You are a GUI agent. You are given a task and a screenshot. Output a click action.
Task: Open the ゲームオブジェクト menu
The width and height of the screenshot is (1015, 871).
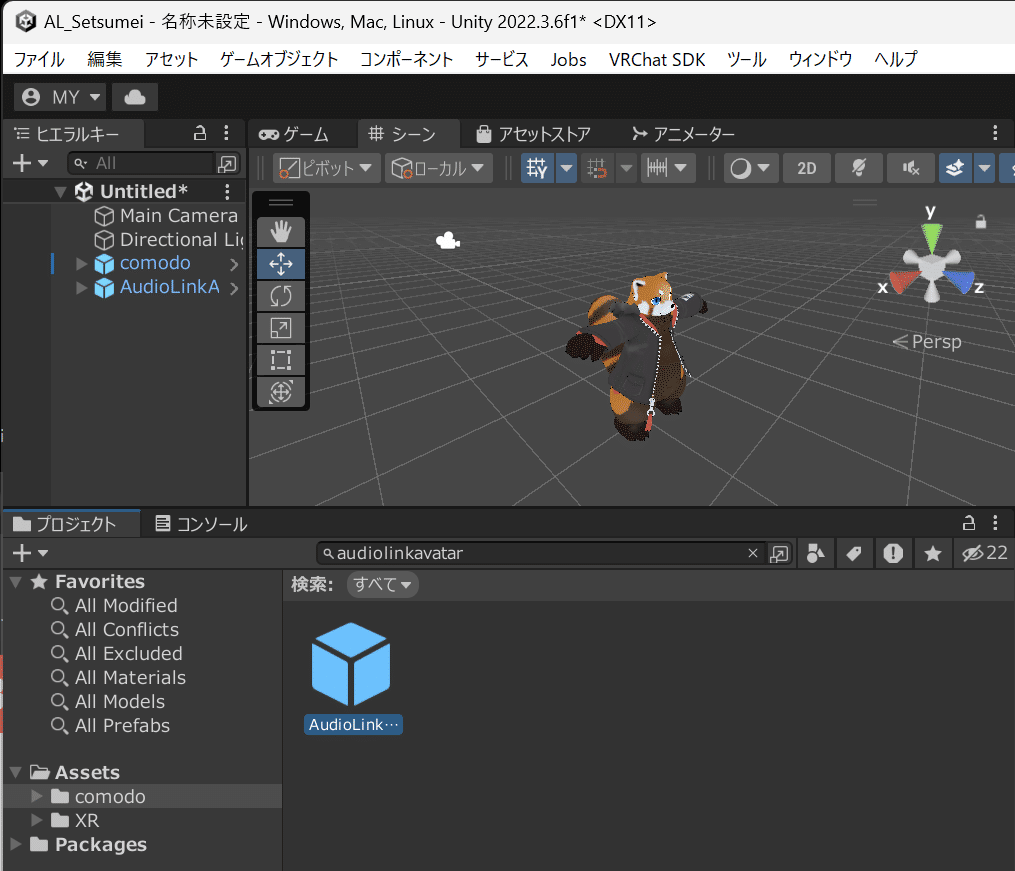pos(279,60)
